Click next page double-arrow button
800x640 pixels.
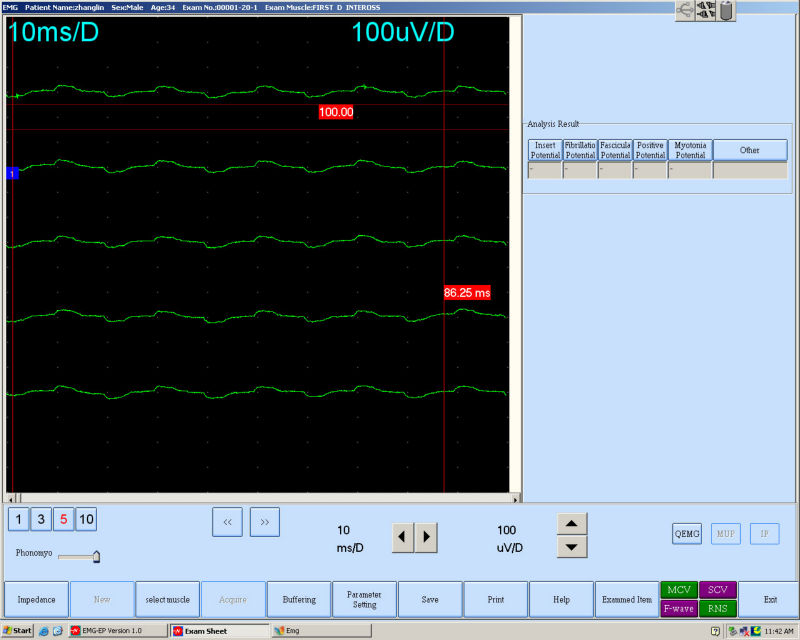click(265, 522)
